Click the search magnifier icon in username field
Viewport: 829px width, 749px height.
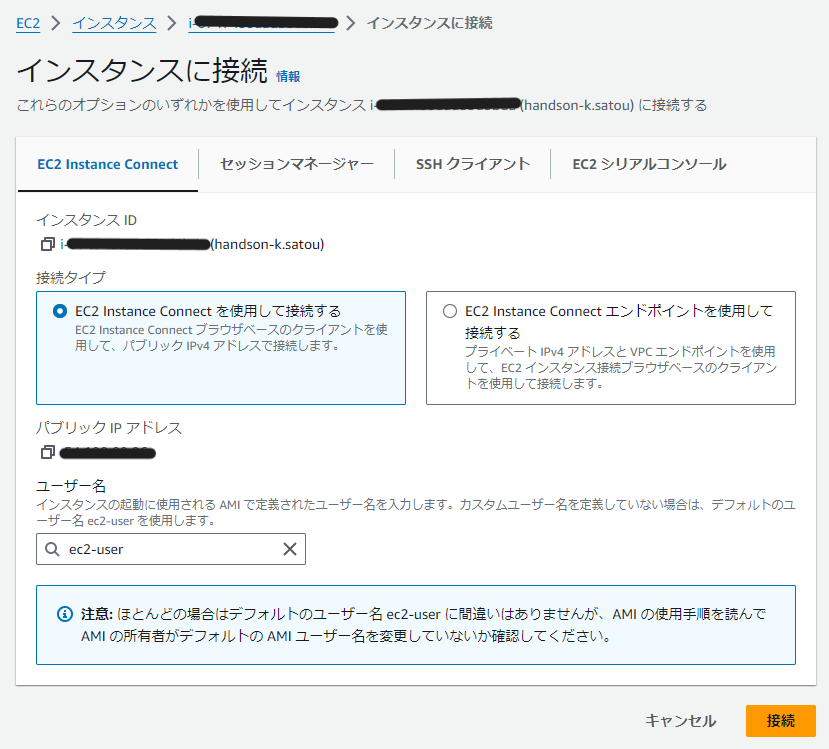52,549
